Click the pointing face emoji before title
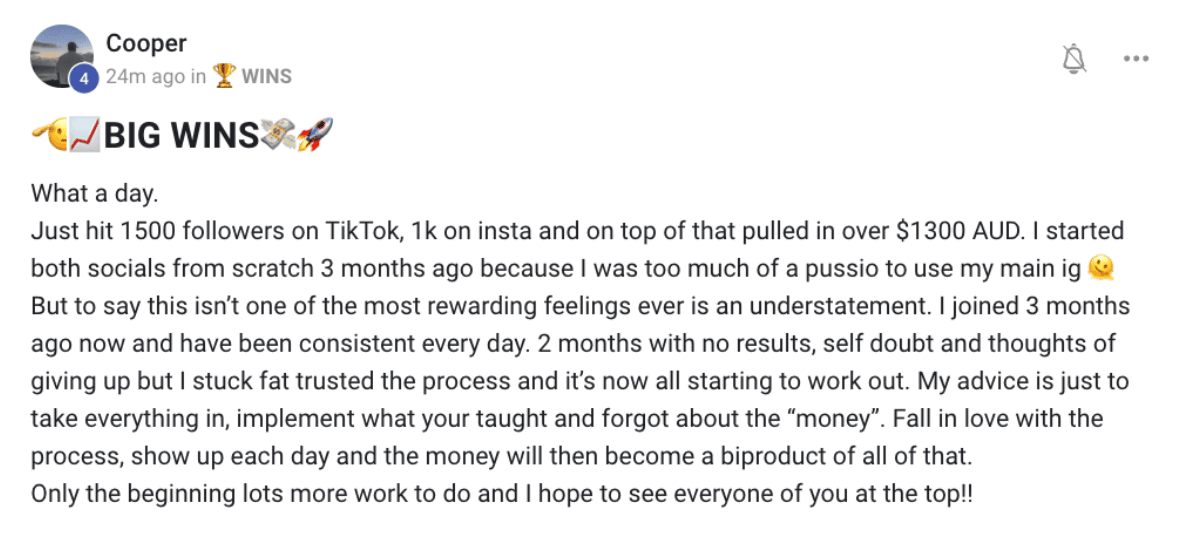The image size is (1194, 538). [x=49, y=136]
